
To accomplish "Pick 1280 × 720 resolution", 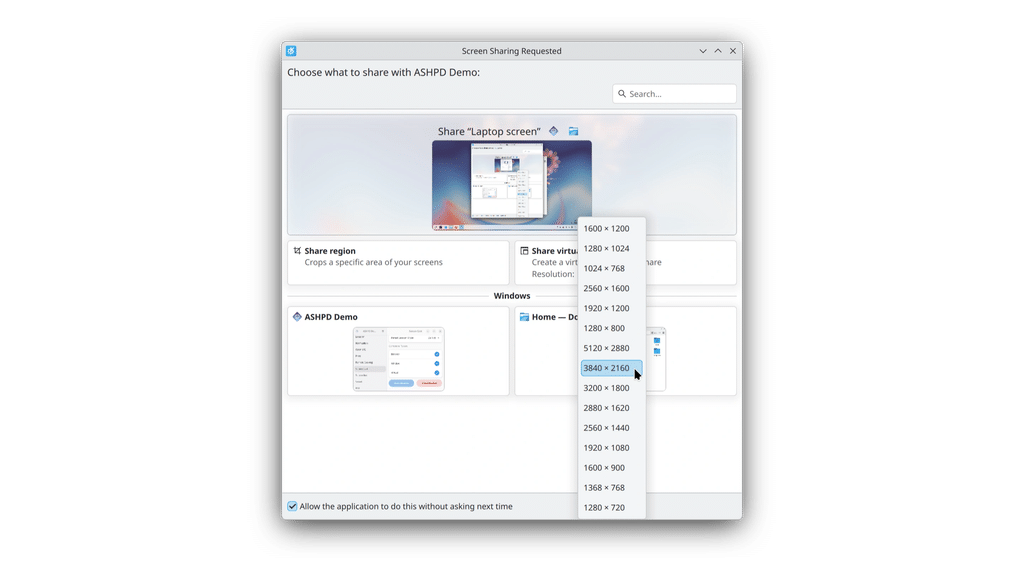I will click(612, 507).
